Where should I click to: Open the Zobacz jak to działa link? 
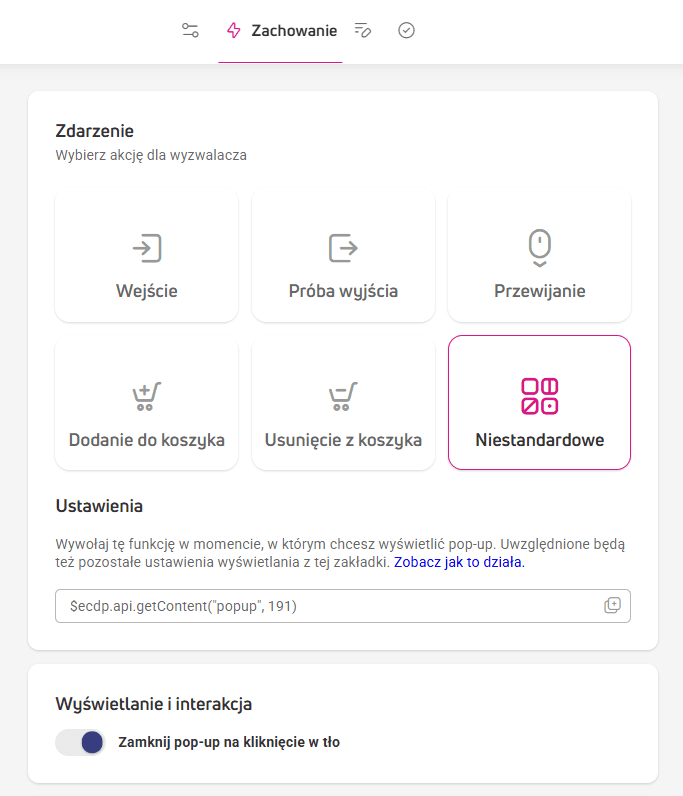pos(459,562)
